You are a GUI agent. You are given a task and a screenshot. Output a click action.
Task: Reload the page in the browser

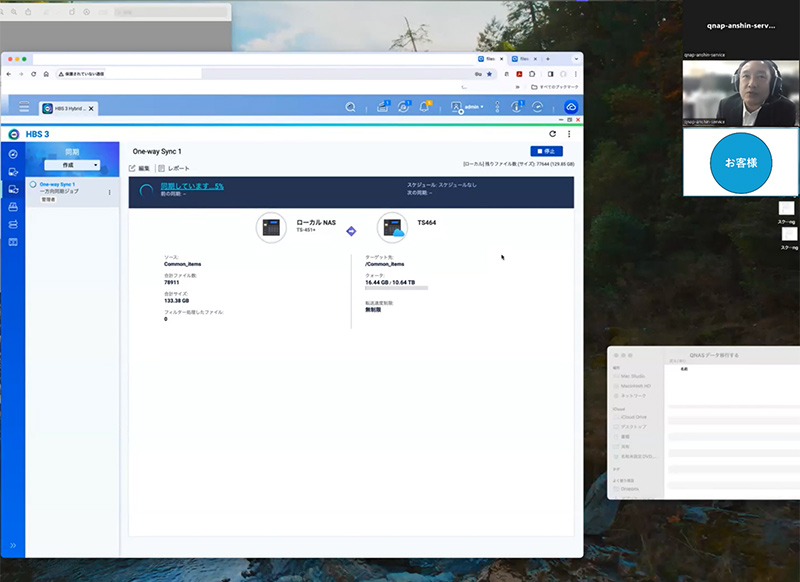click(x=33, y=74)
